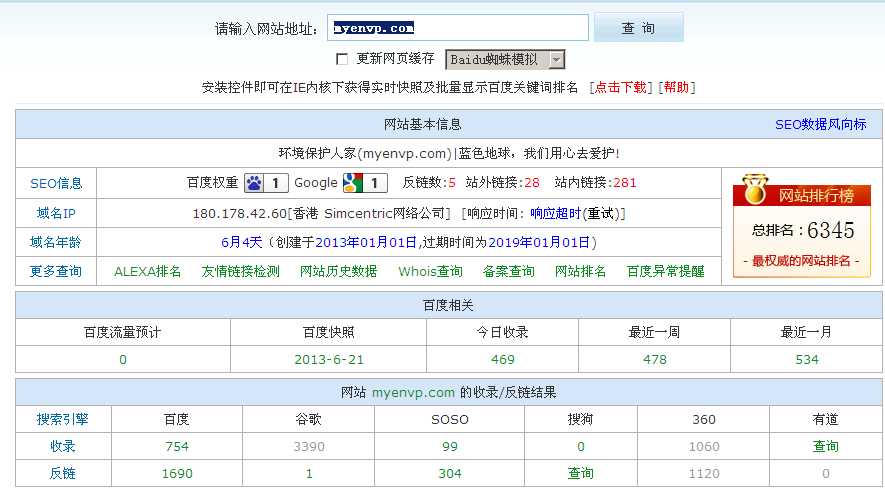Toggle the 更新网页缓存 checkbox

coord(341,59)
